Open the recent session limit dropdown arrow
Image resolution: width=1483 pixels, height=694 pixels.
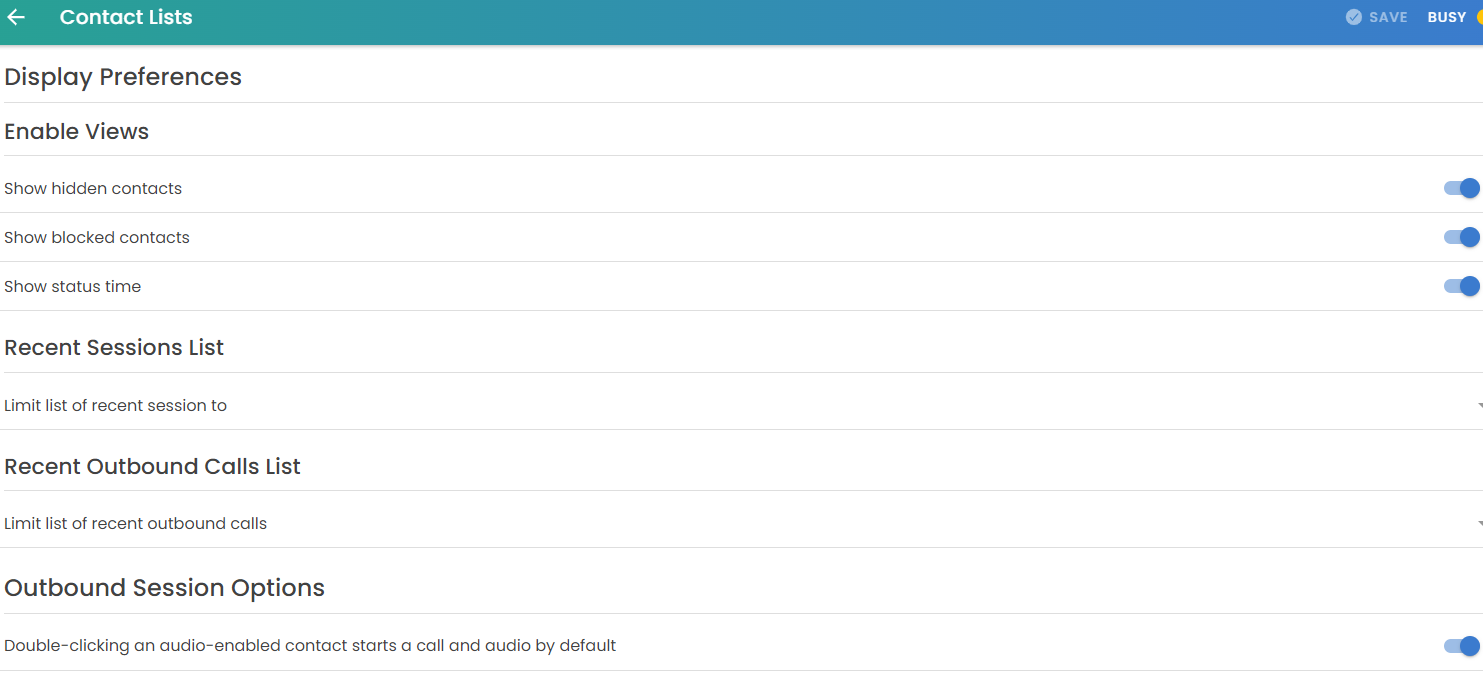tap(1478, 406)
